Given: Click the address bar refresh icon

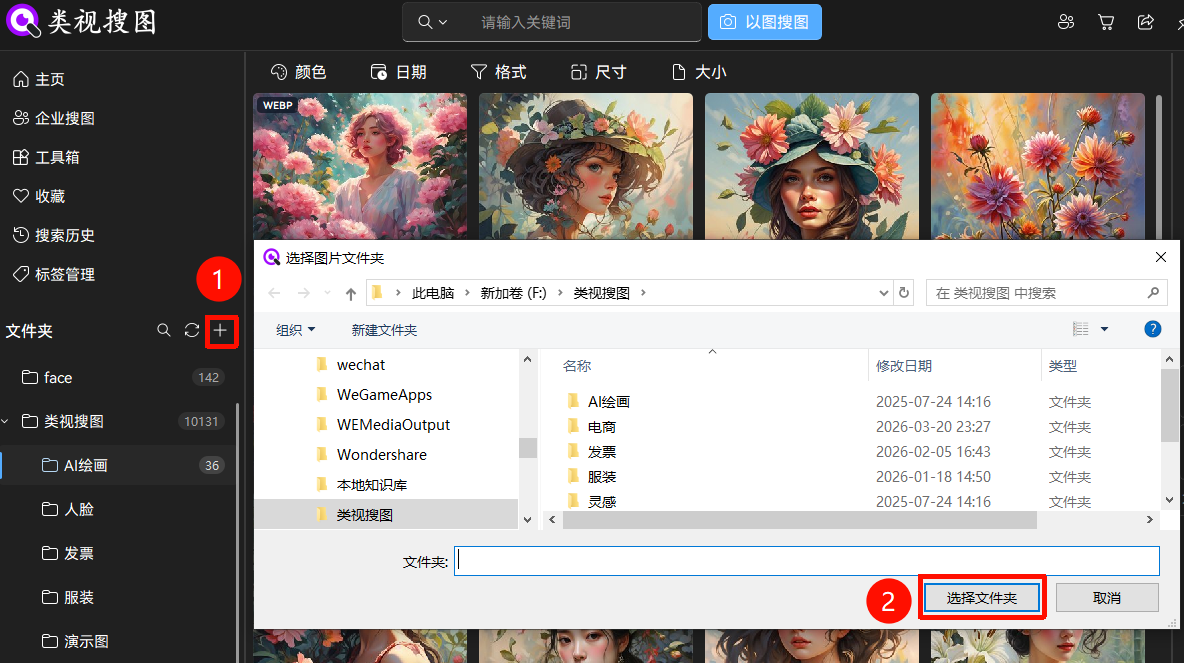Looking at the screenshot, I should (904, 293).
